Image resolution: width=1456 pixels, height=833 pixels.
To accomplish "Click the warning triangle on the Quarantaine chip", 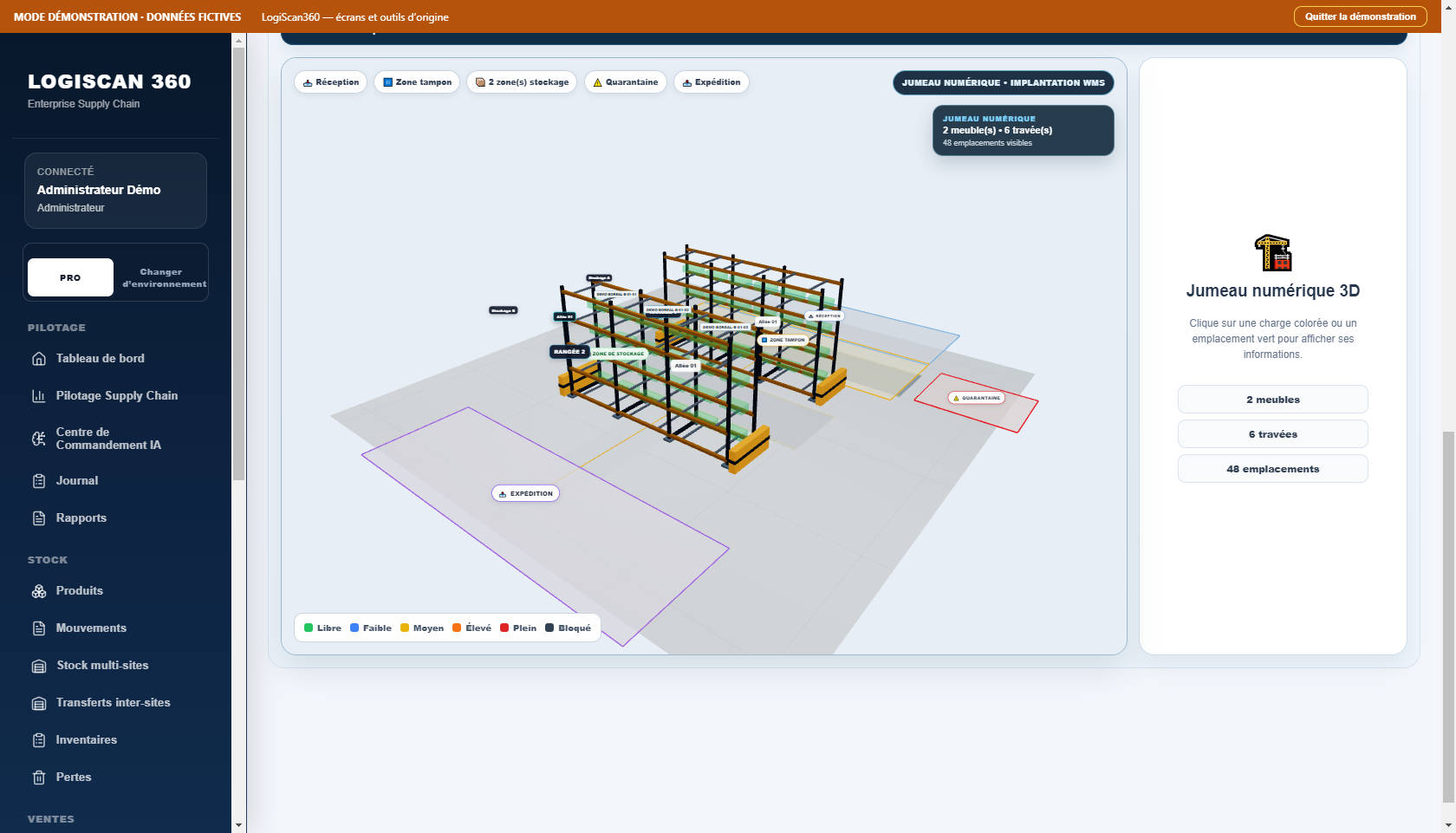I will click(x=597, y=82).
